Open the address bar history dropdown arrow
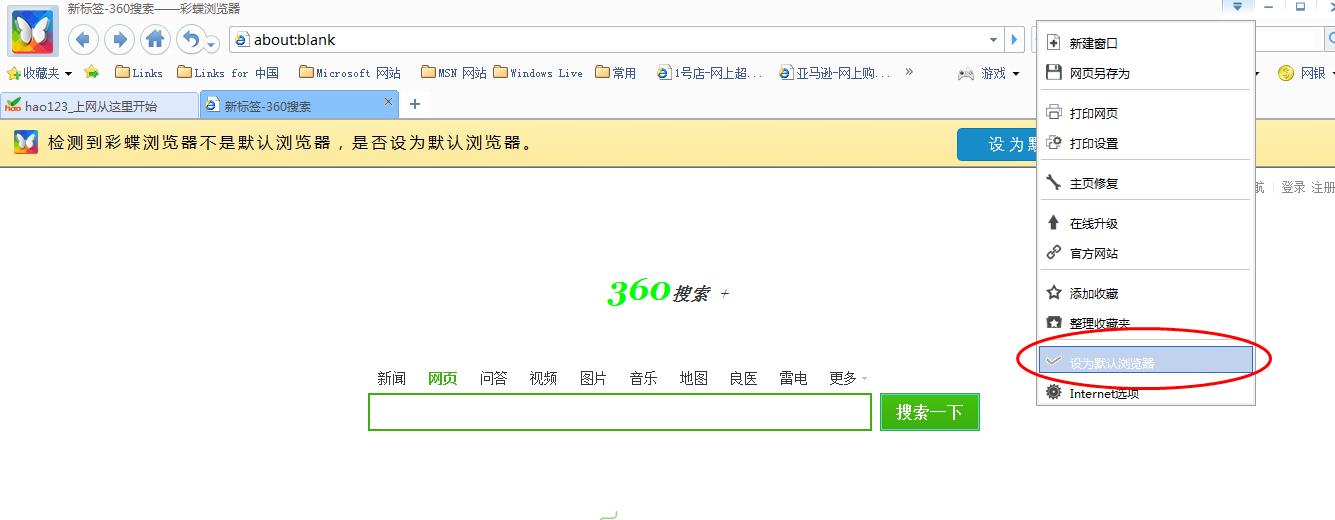The width and height of the screenshot is (1335, 520). coord(993,40)
